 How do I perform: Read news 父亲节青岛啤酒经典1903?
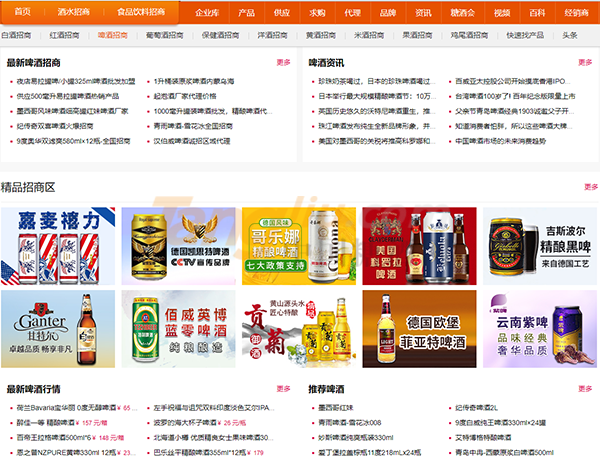tap(515, 111)
